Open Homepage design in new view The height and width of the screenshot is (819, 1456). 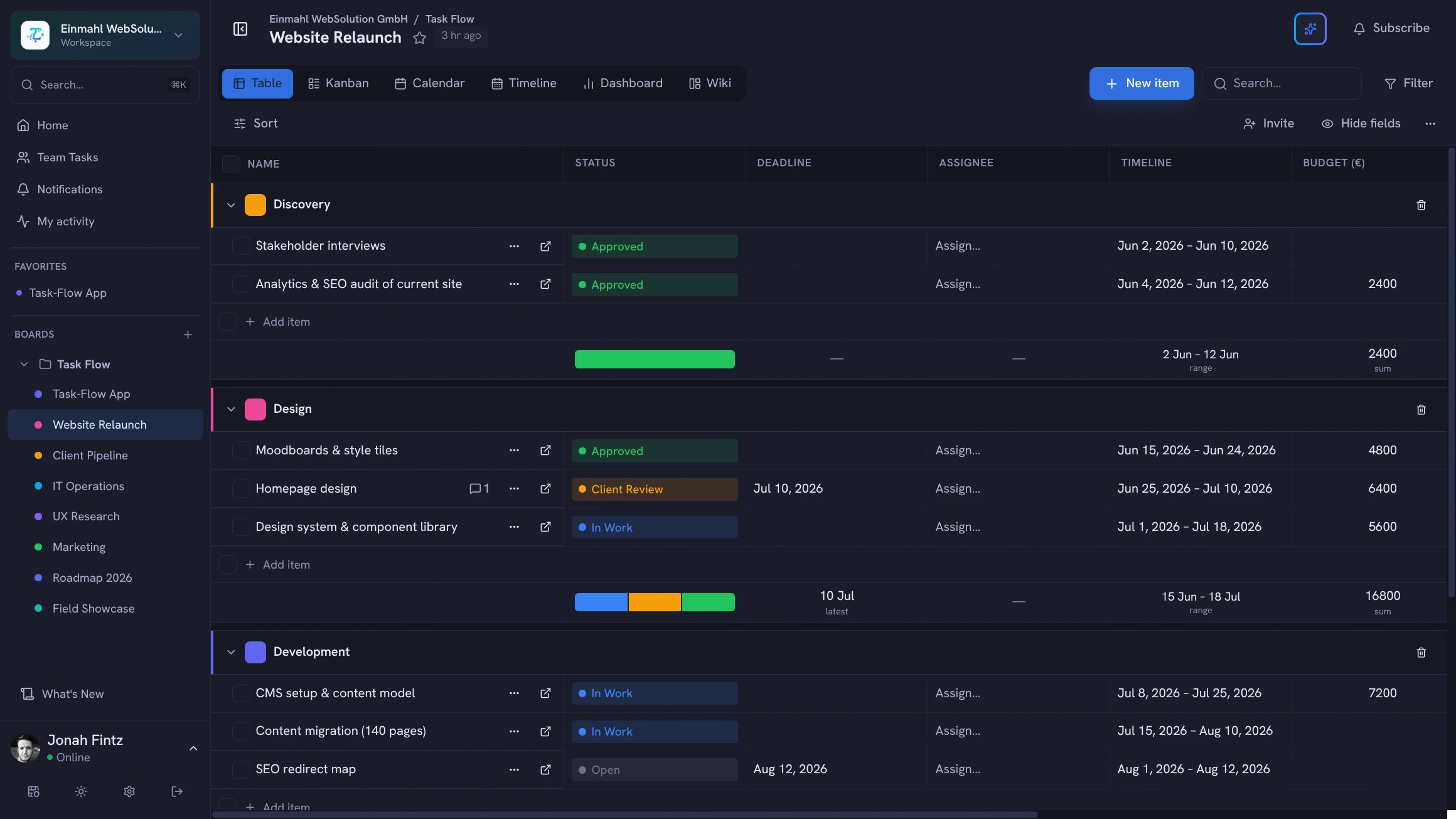(545, 488)
